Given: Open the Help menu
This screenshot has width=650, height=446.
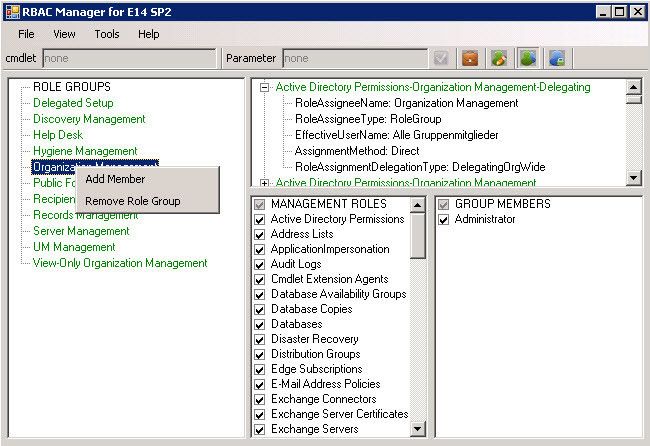Looking at the screenshot, I should pos(149,34).
